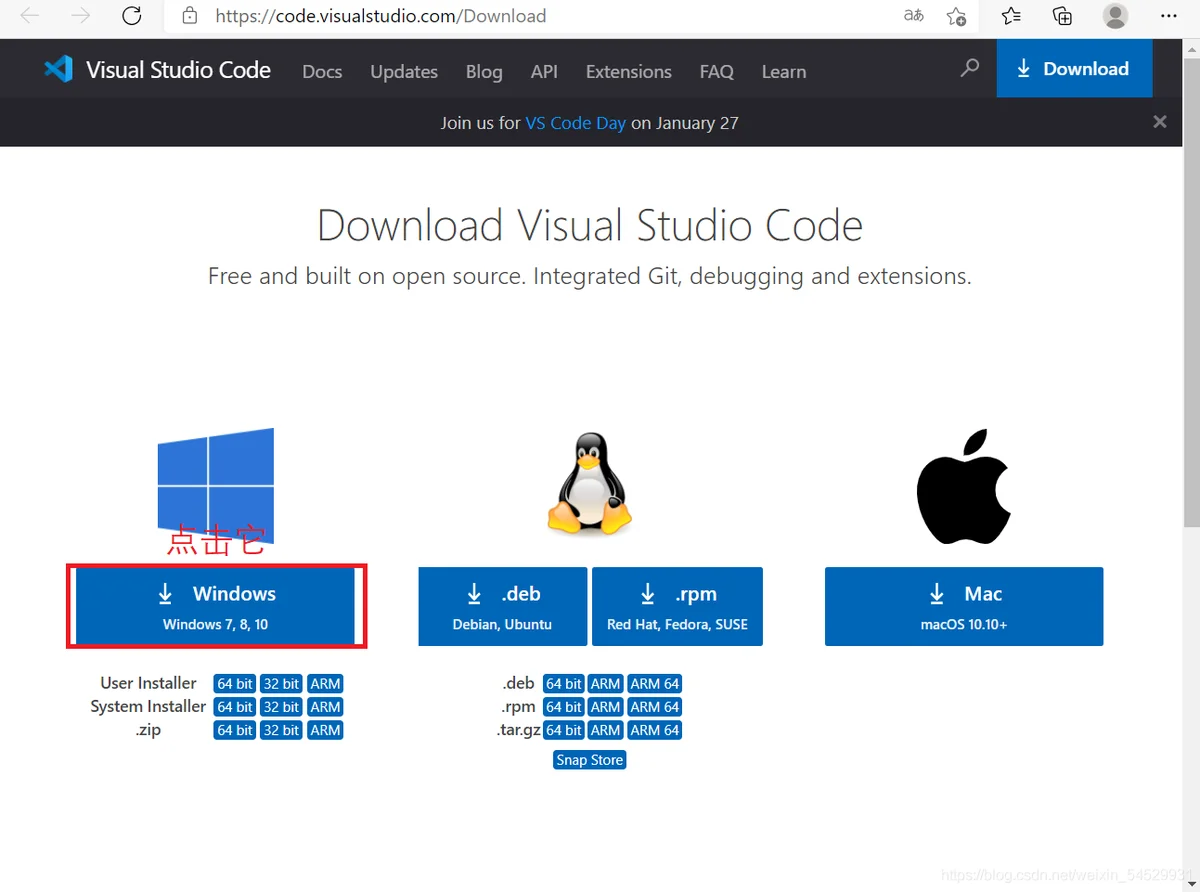Select Linux .deb 64 bit
The image size is (1200, 892).
pos(564,684)
